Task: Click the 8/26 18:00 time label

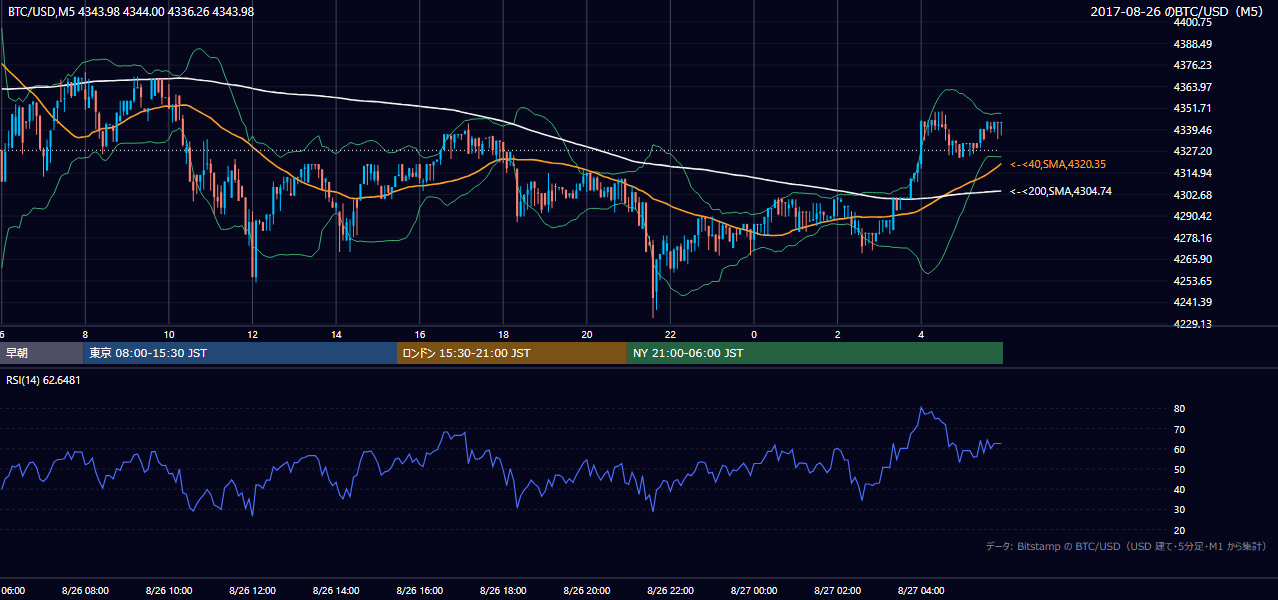Action: 503,591
